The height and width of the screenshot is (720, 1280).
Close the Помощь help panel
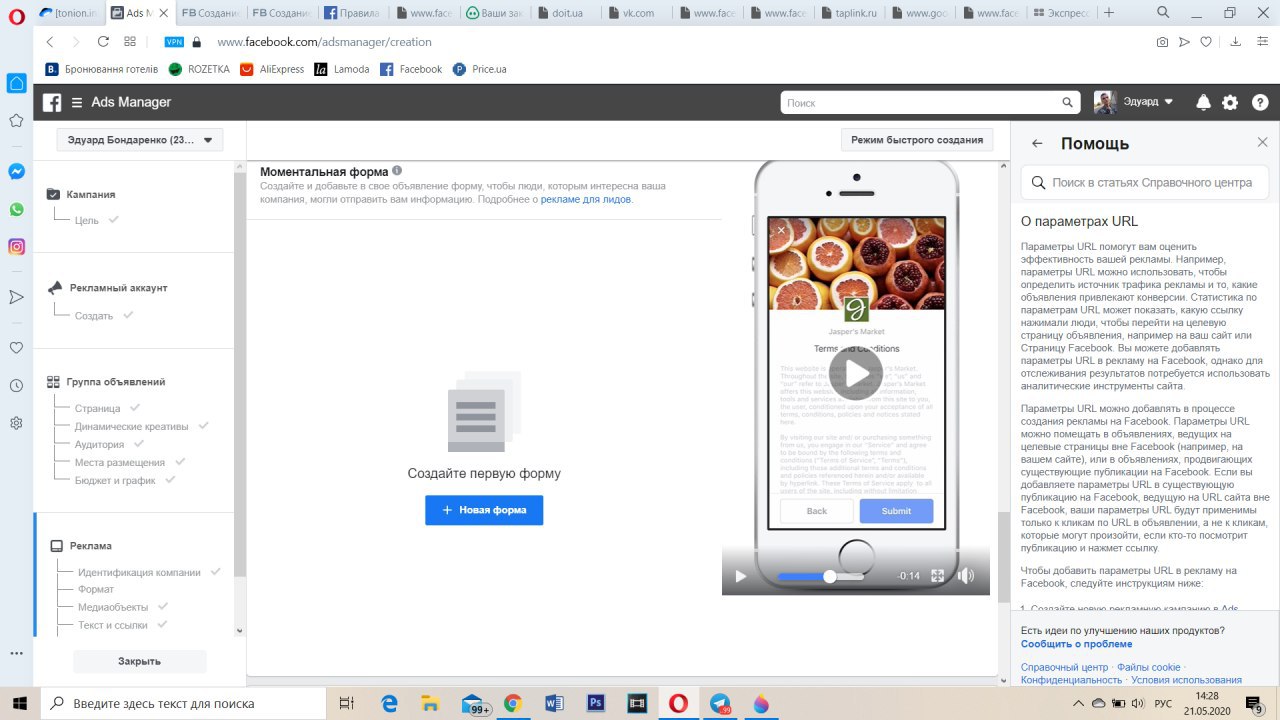[x=1262, y=143]
